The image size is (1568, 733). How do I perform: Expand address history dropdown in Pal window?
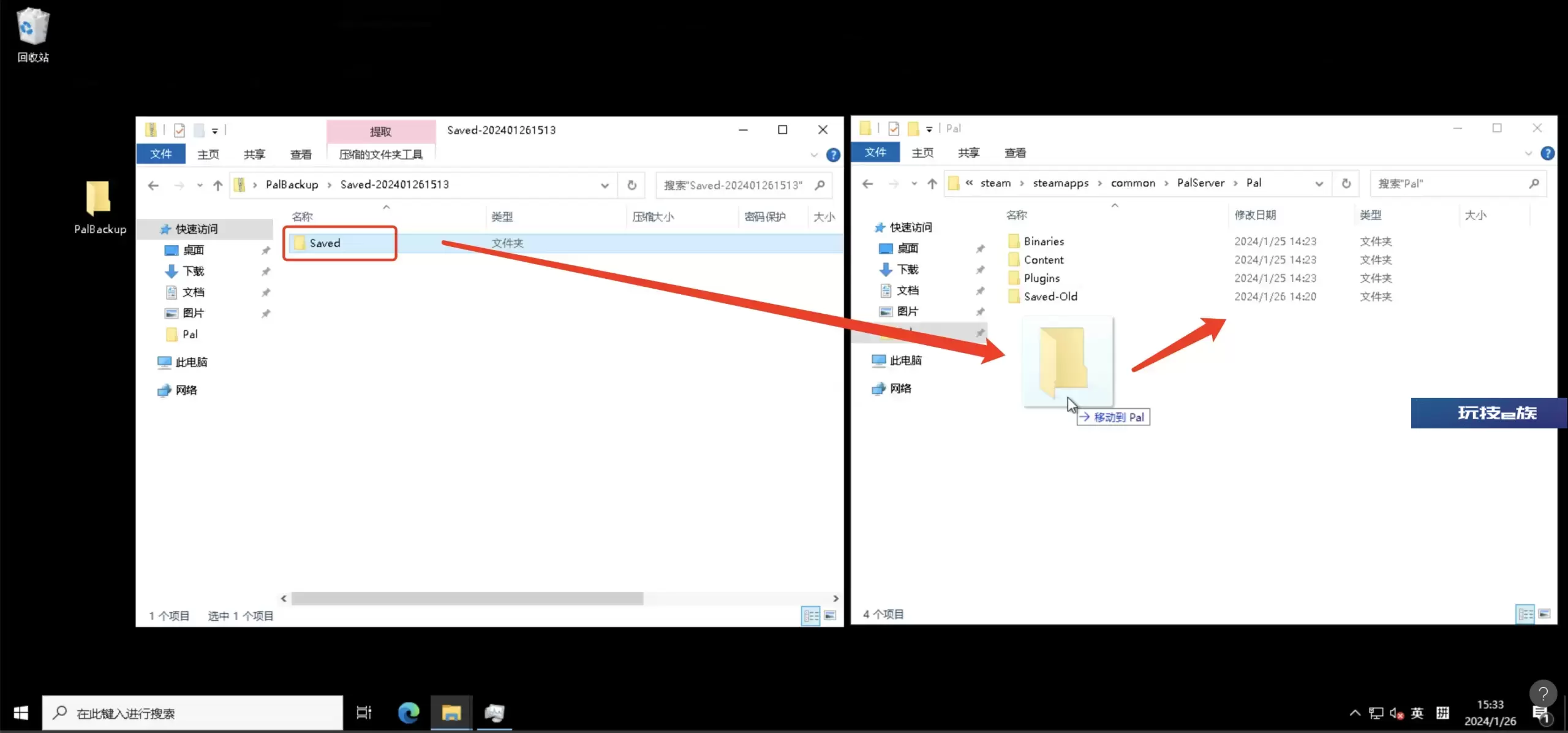point(1319,183)
